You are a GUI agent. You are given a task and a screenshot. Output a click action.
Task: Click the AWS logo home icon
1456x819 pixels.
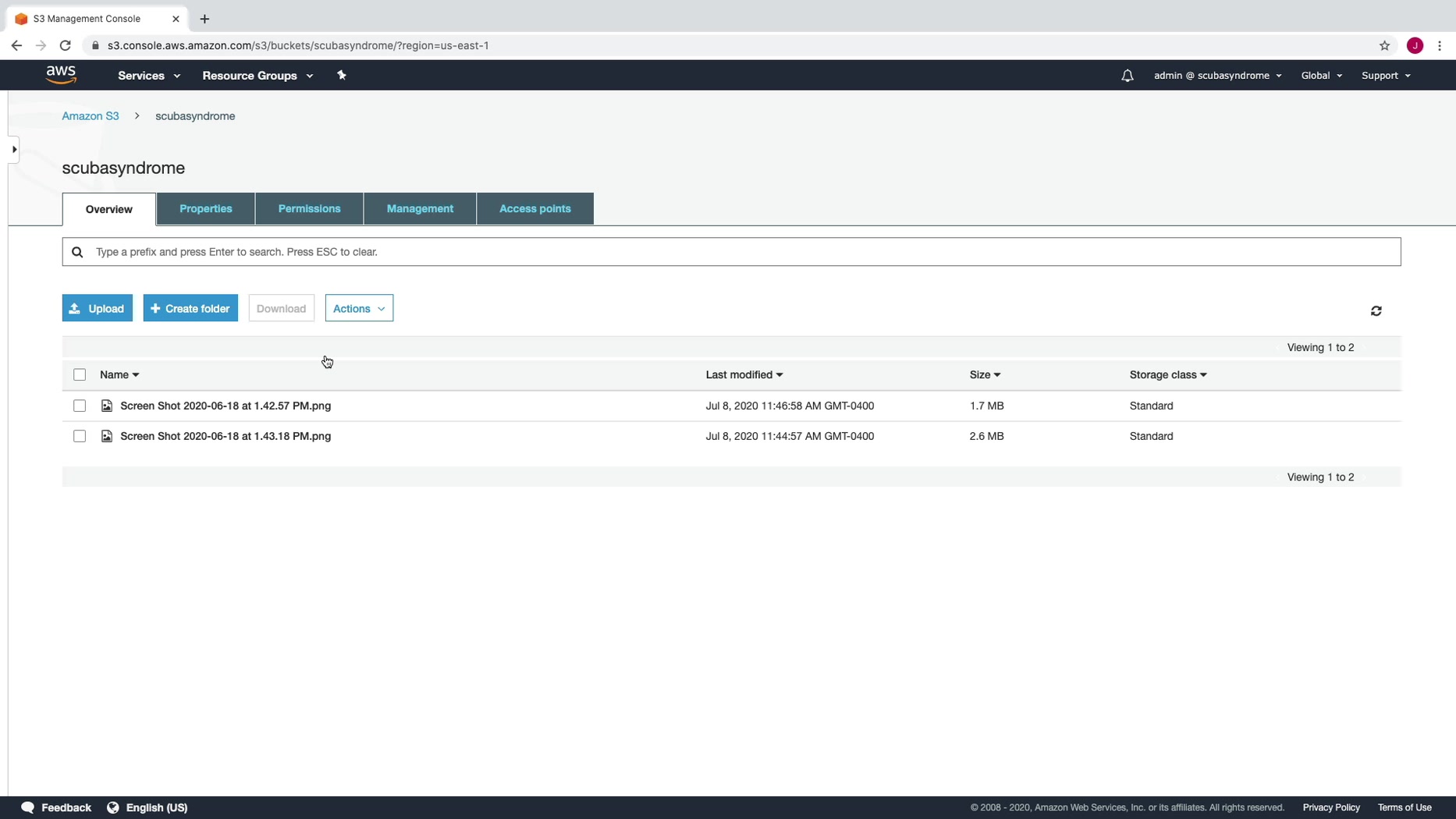click(x=61, y=75)
